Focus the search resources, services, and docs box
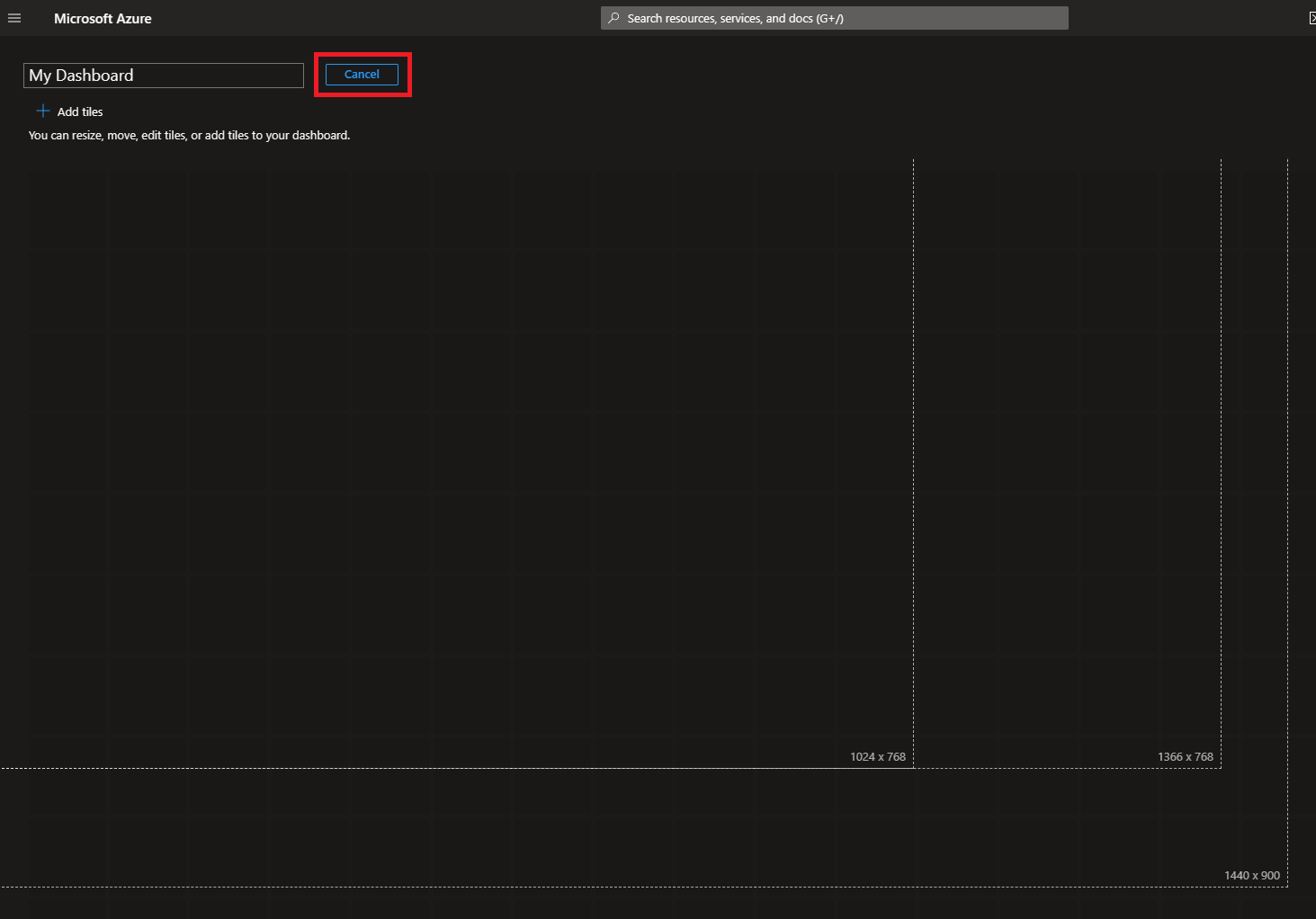 (x=835, y=18)
